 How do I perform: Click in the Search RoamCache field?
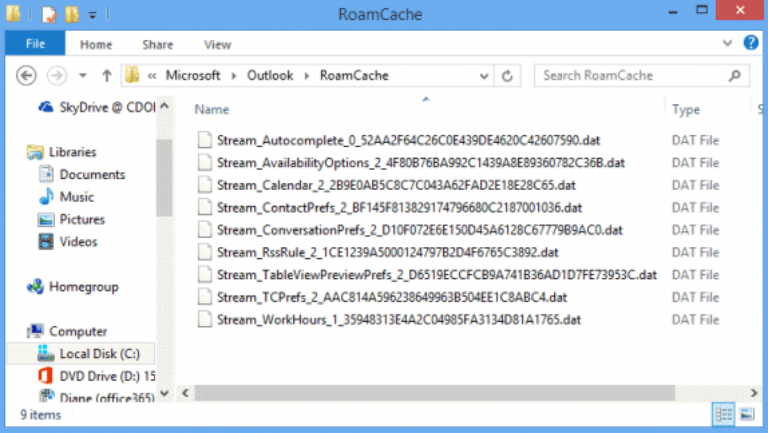[630, 76]
